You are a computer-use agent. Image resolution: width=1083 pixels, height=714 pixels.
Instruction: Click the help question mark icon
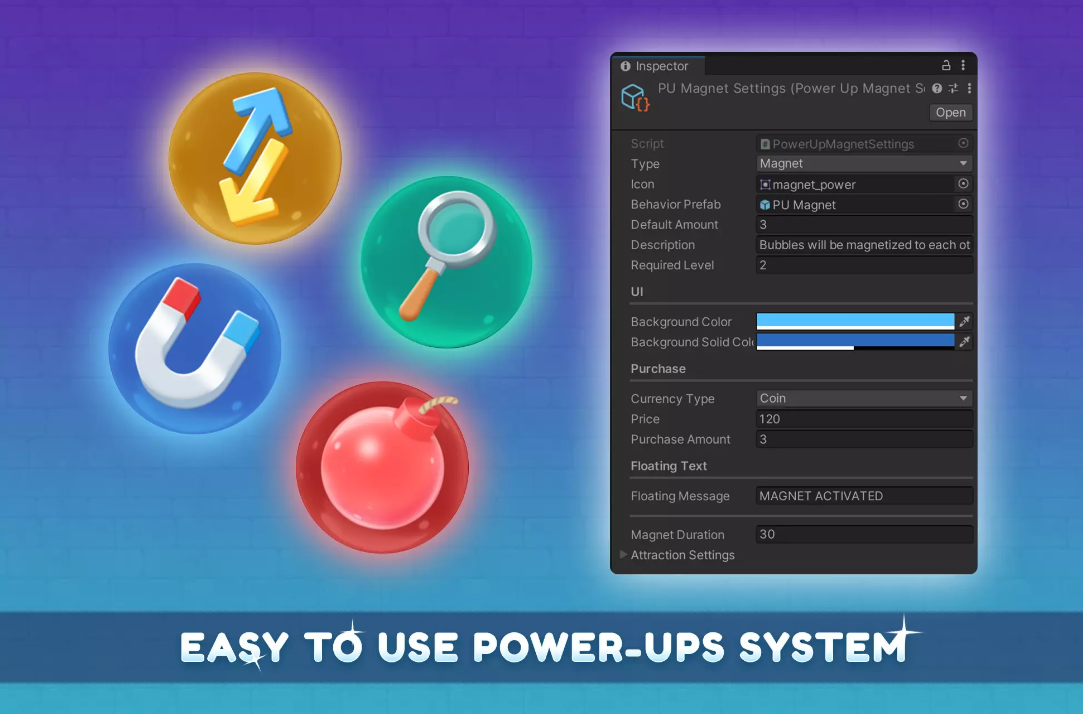pyautogui.click(x=937, y=89)
